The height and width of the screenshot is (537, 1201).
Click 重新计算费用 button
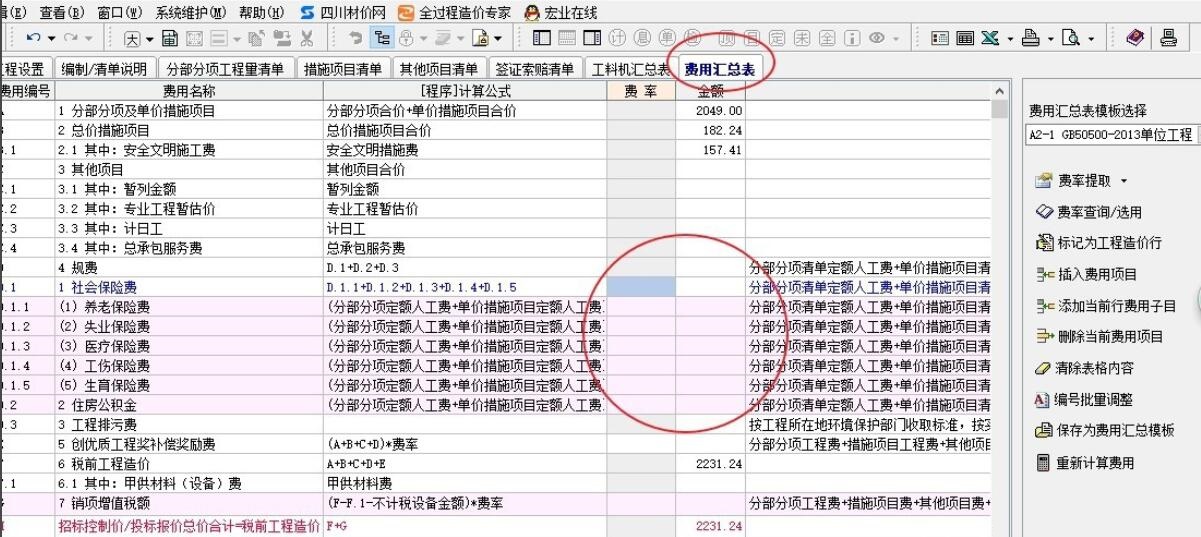point(1084,463)
